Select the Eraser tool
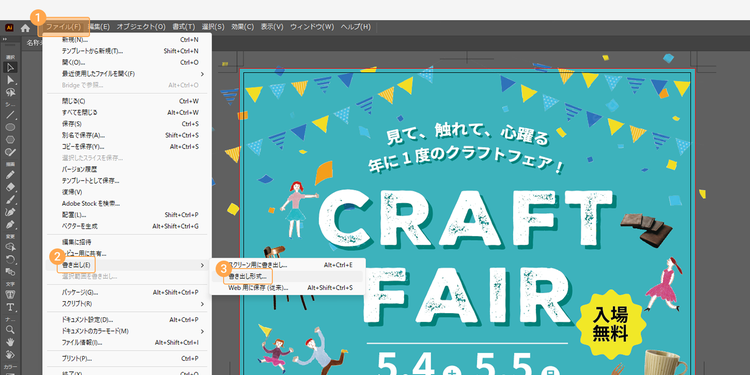Screen dimensions: 750x375 (x=10, y=187)
